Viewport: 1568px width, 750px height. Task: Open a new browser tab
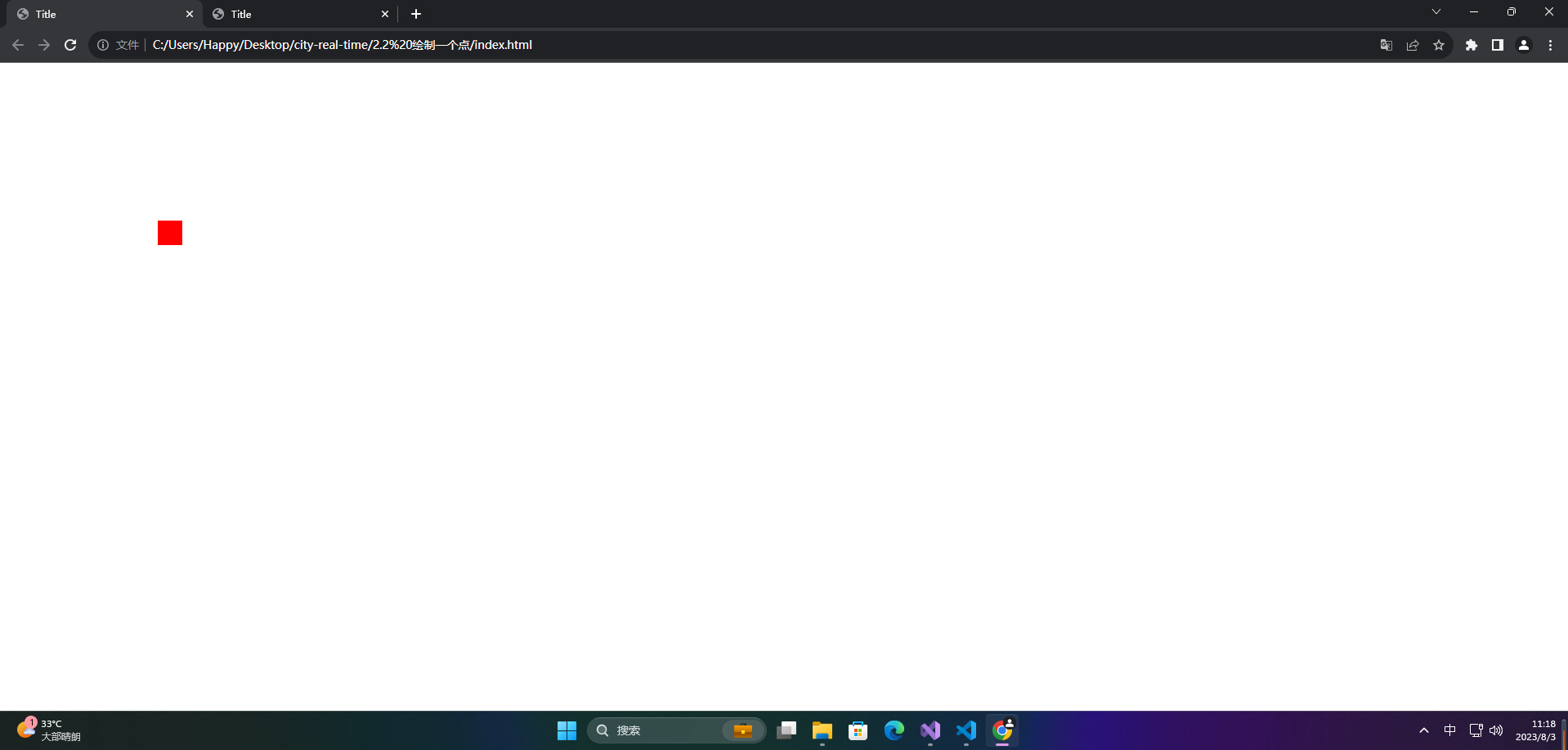click(x=416, y=14)
